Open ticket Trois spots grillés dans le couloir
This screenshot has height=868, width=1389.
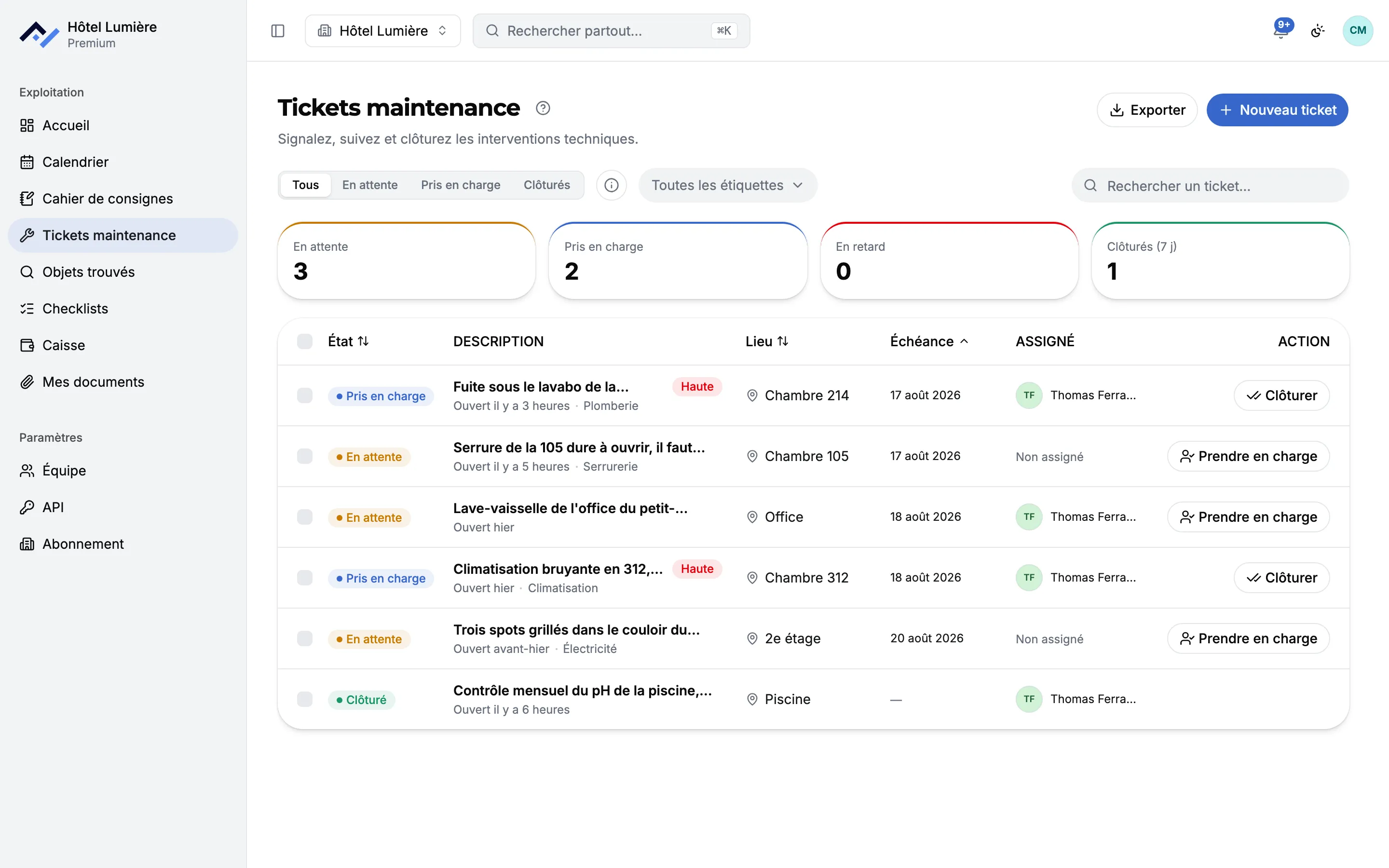click(576, 630)
